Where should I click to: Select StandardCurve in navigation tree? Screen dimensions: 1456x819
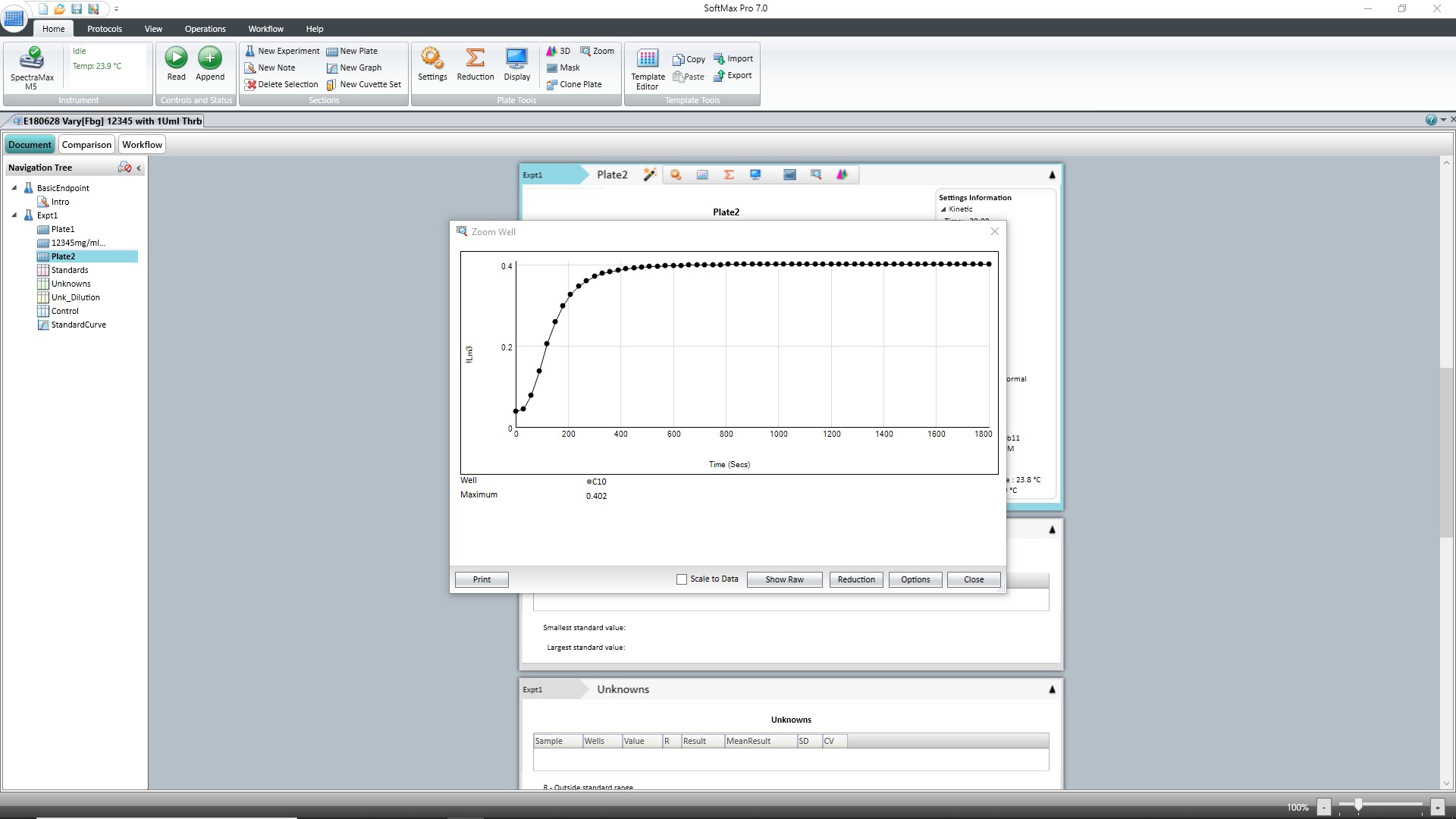[78, 325]
